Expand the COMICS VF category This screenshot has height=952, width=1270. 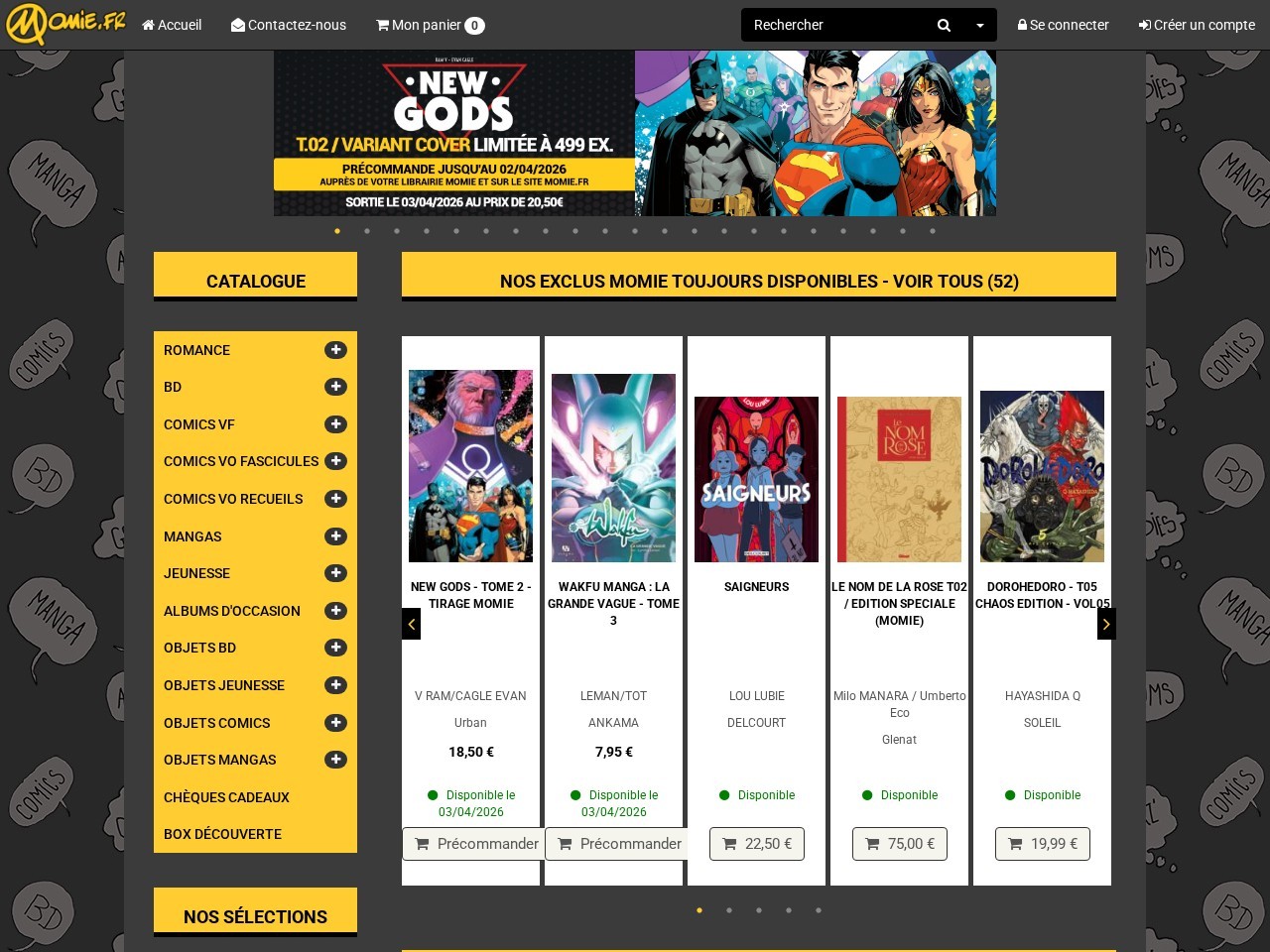click(x=335, y=424)
